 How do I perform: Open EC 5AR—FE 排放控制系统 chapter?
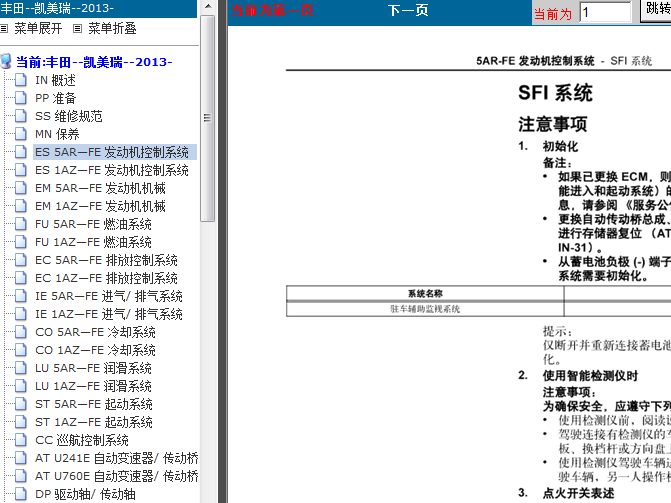click(x=106, y=260)
